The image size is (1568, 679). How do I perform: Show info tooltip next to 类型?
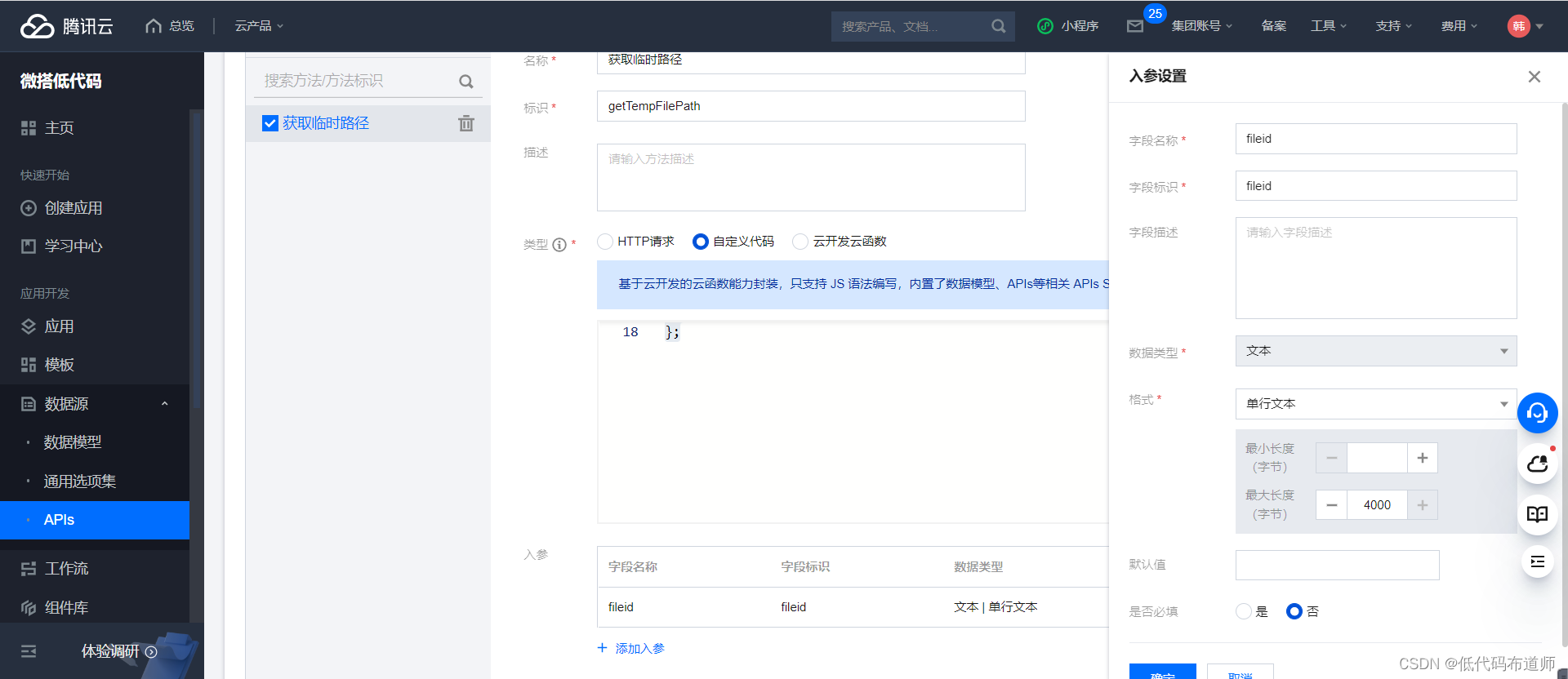click(x=559, y=245)
